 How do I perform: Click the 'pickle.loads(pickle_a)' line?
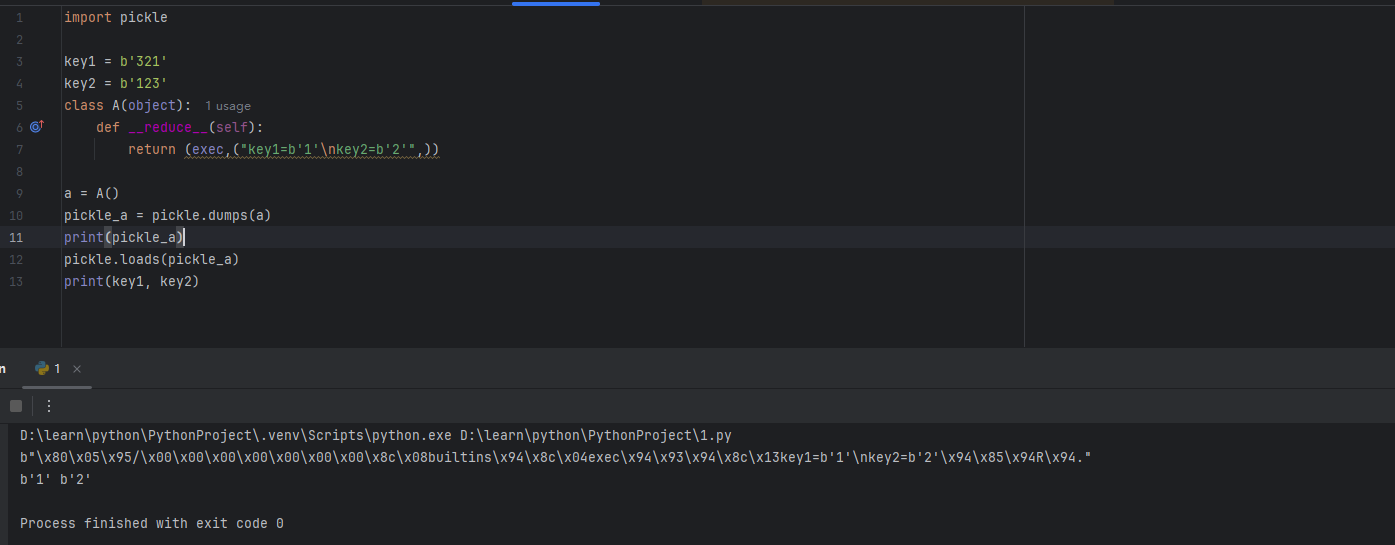click(x=152, y=260)
